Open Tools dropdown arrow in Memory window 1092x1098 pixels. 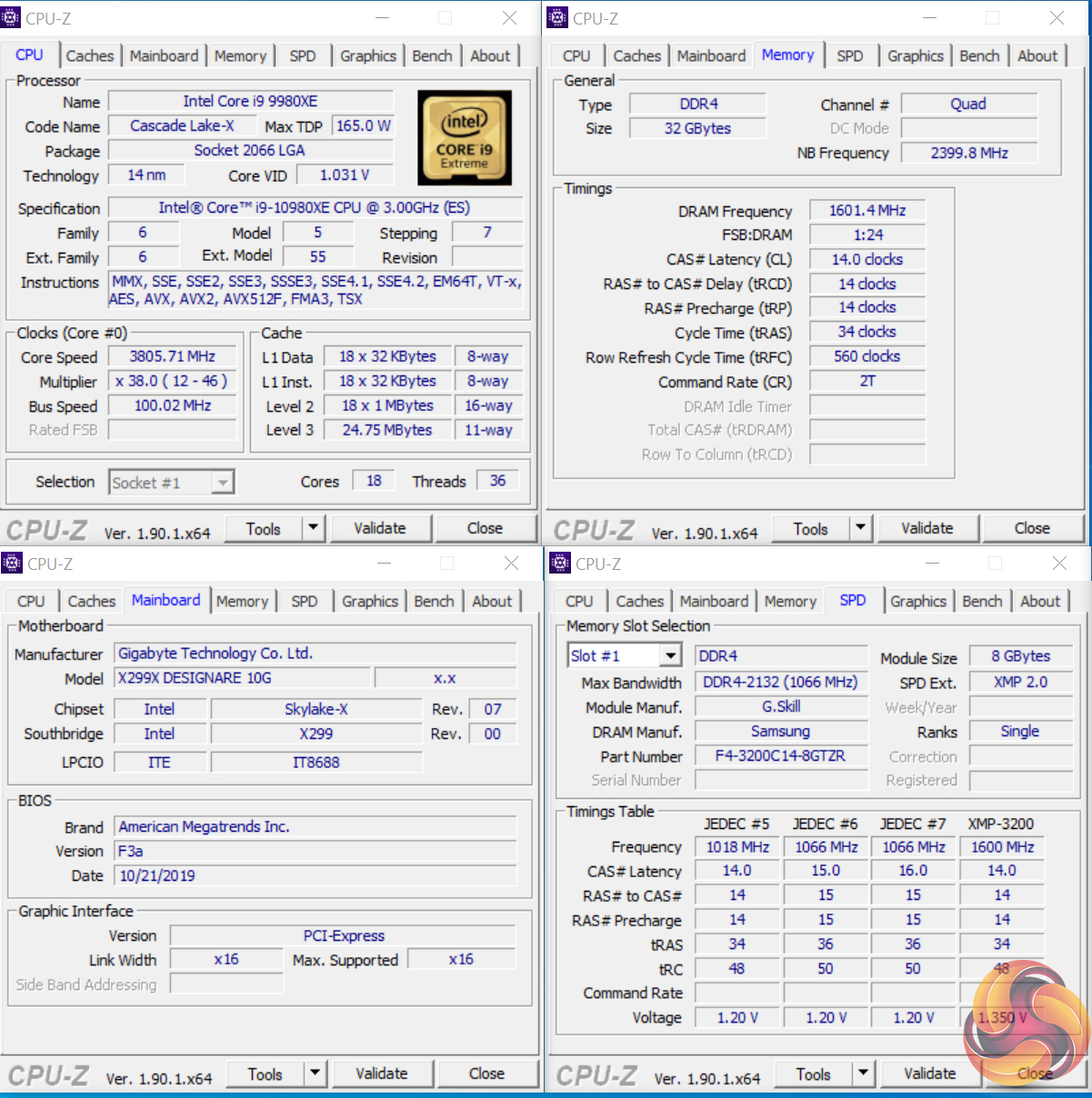pyautogui.click(x=860, y=528)
